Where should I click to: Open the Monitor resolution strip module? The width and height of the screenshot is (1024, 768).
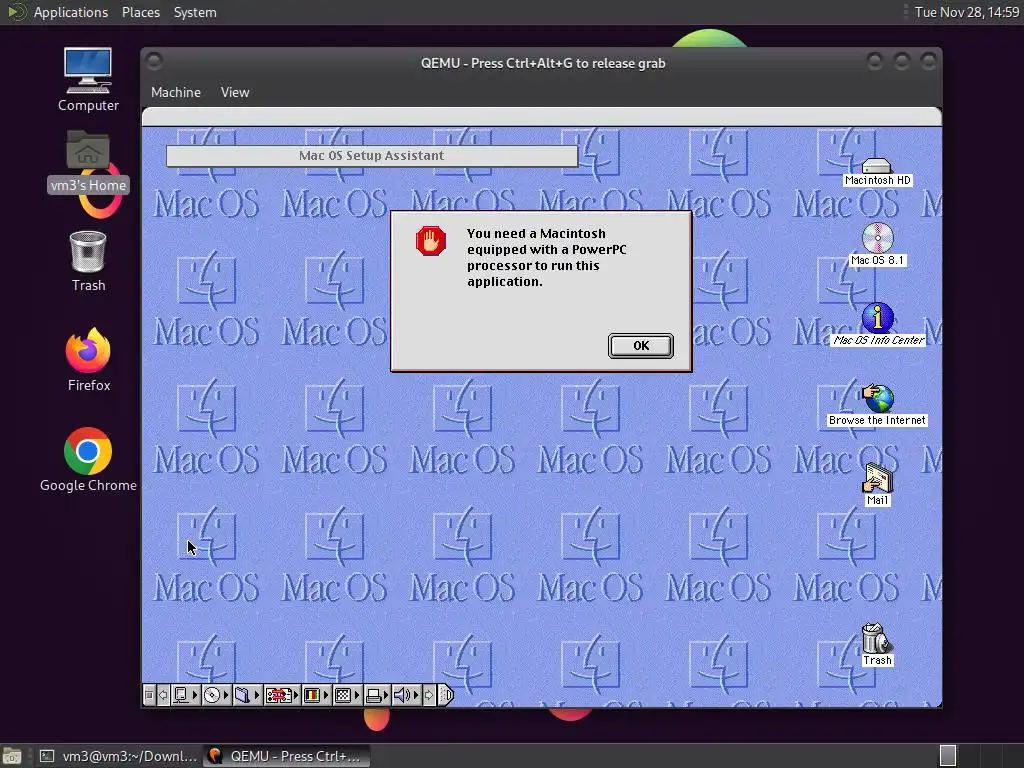point(343,696)
